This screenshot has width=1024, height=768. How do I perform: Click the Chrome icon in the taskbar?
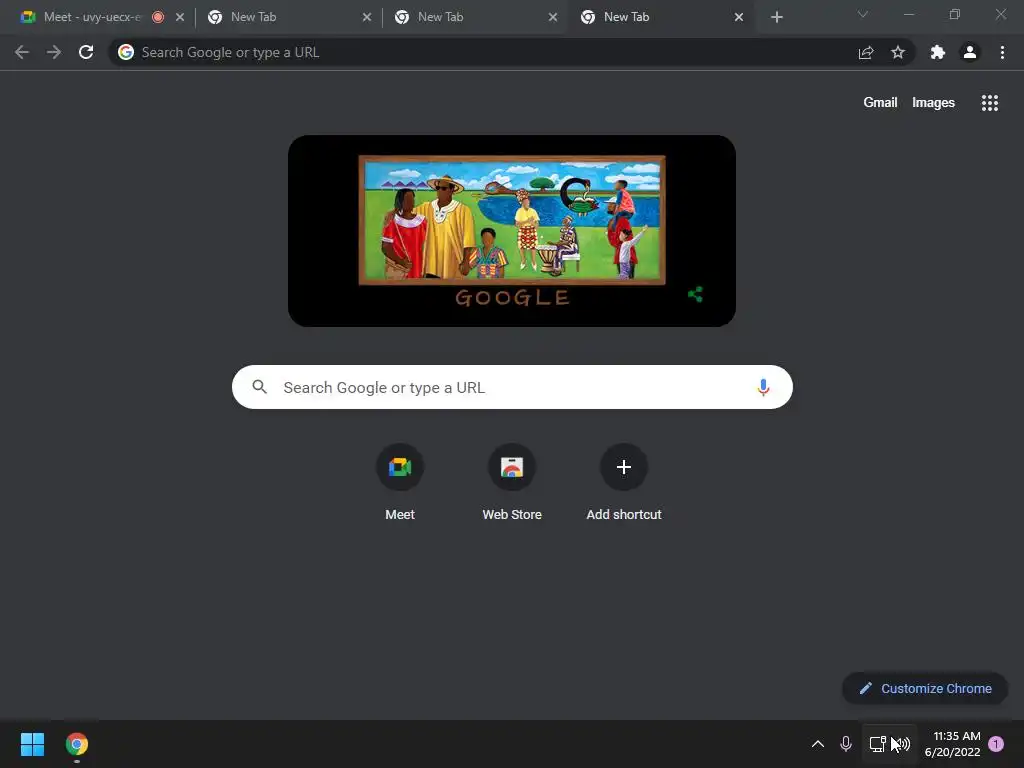(x=76, y=744)
